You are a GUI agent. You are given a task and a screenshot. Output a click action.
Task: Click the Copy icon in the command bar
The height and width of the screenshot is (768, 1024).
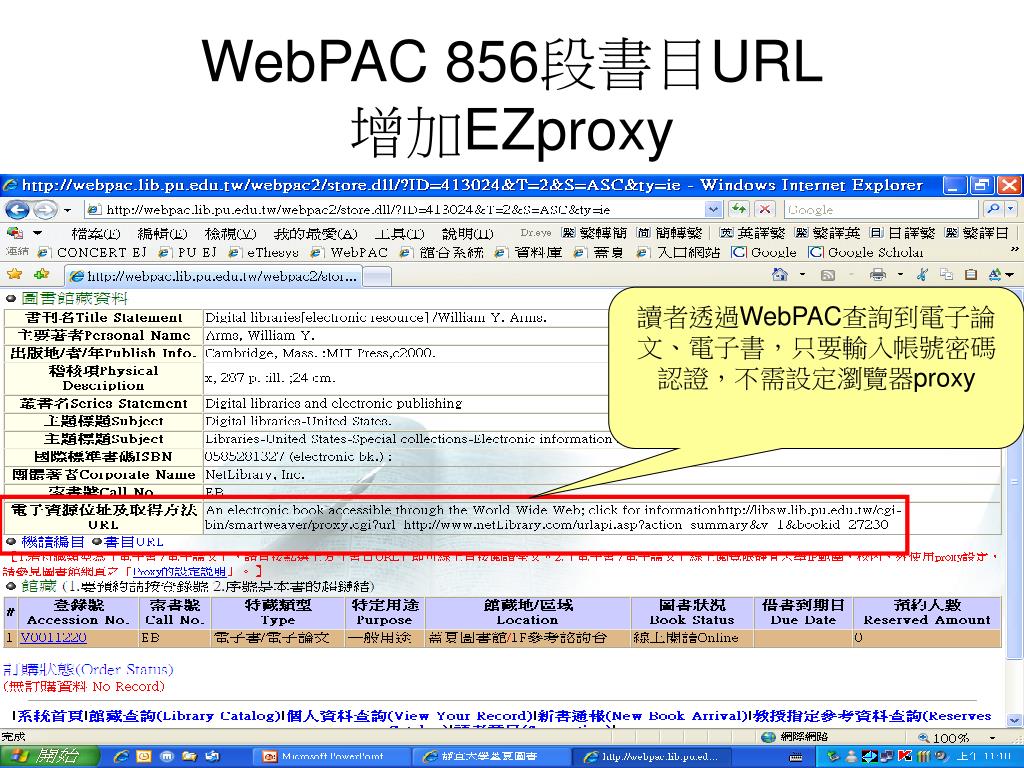[946, 275]
